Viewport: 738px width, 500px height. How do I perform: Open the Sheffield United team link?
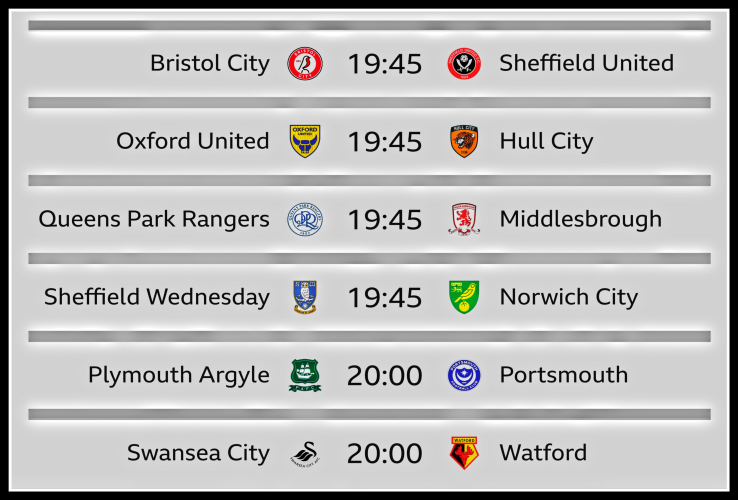pyautogui.click(x=586, y=63)
